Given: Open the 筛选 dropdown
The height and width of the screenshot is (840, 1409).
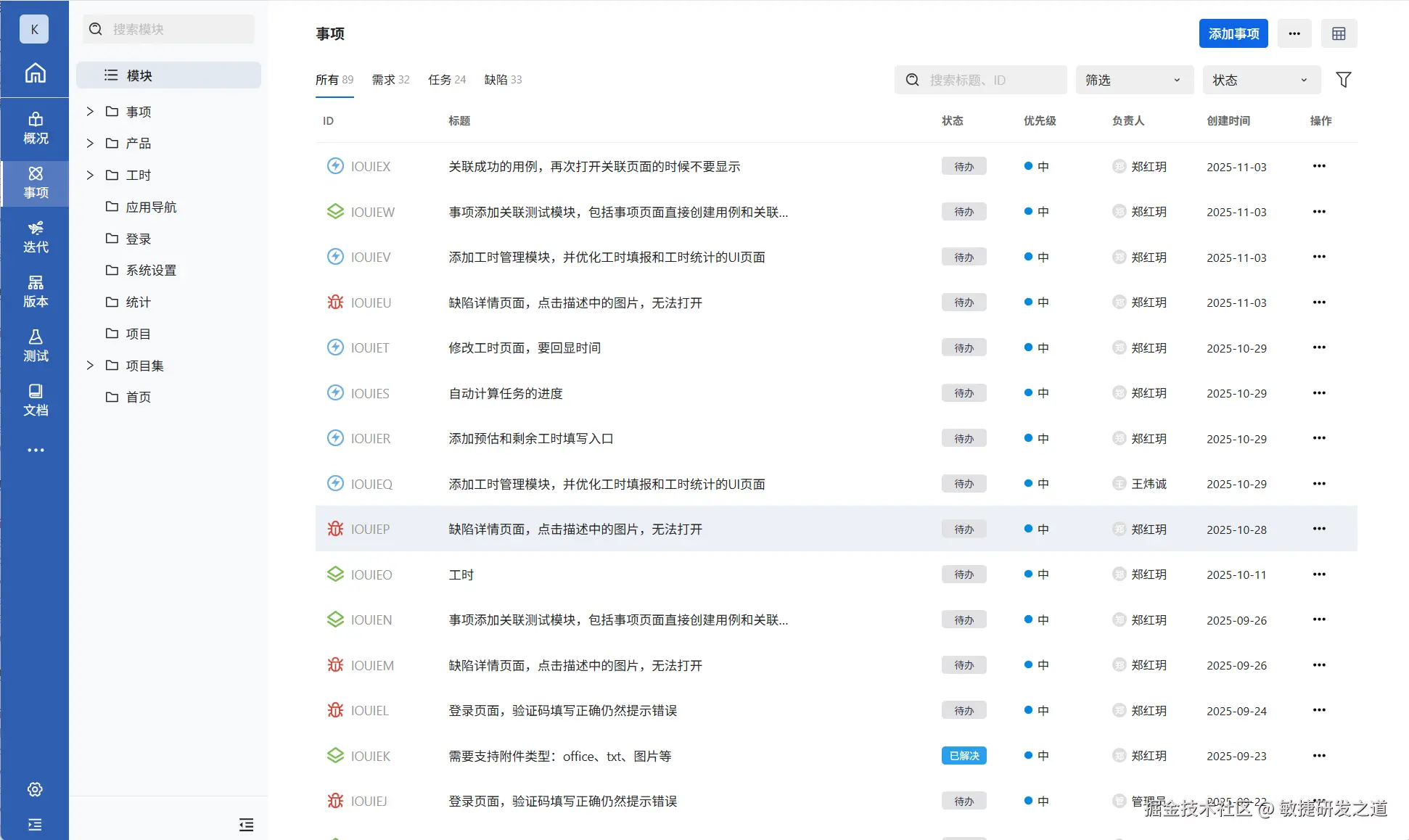Looking at the screenshot, I should point(1134,80).
